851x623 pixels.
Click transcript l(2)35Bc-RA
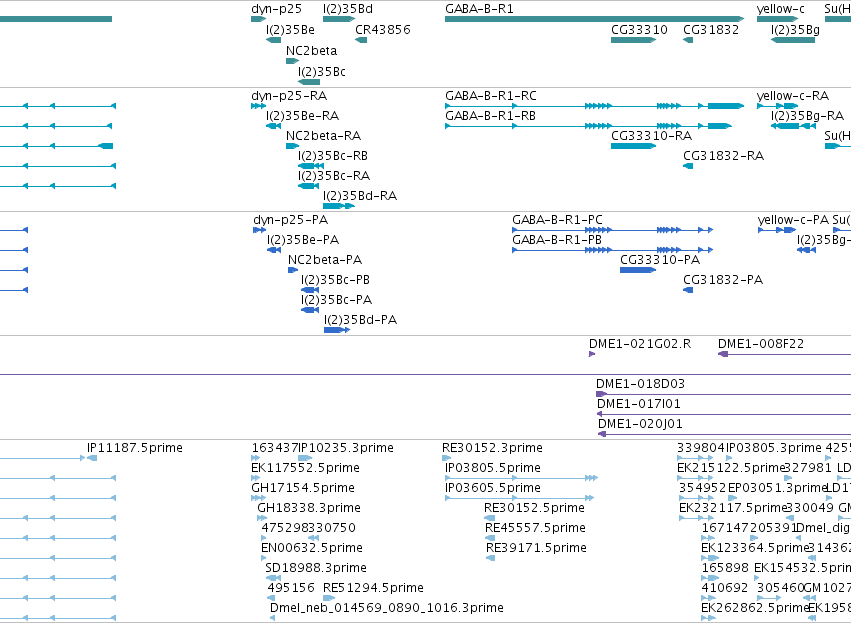click(334, 176)
